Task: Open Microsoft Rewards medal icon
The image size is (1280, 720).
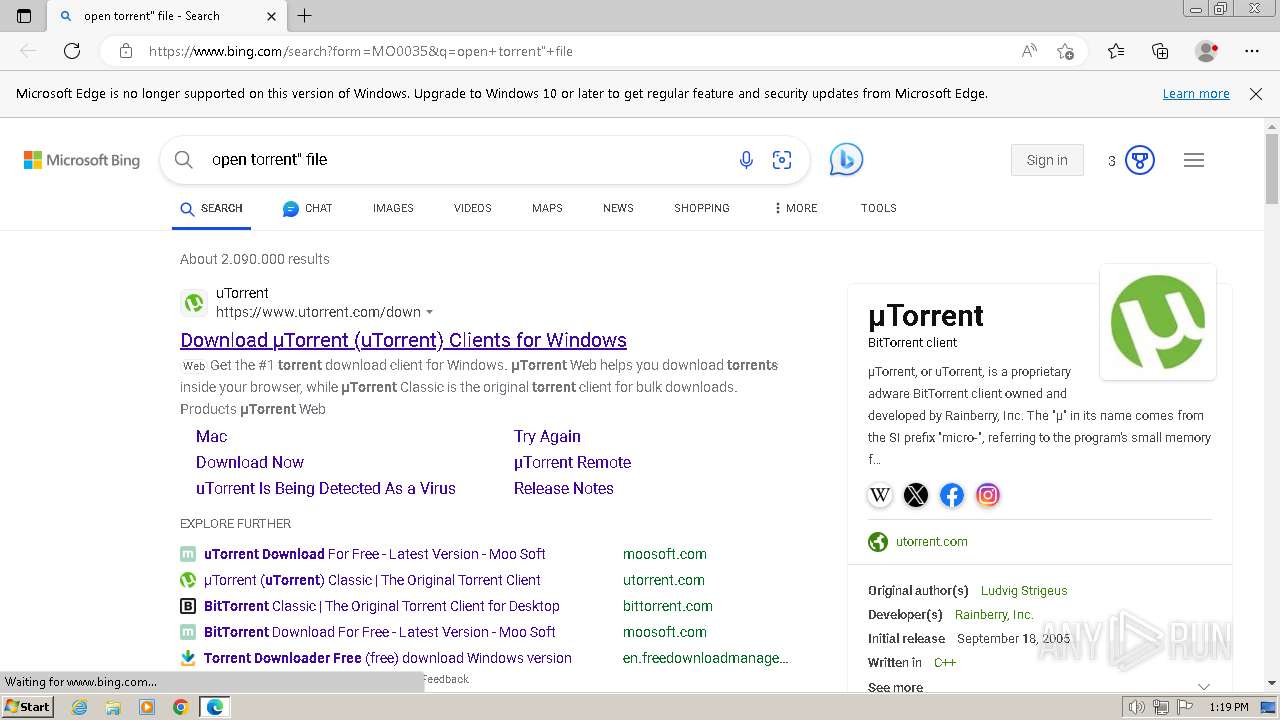Action: [x=1140, y=160]
